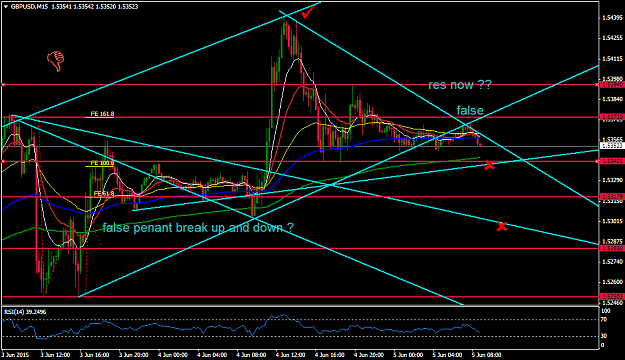Click the '3 Jun 20:00' time axis label
The image size is (625, 360).
point(134,355)
